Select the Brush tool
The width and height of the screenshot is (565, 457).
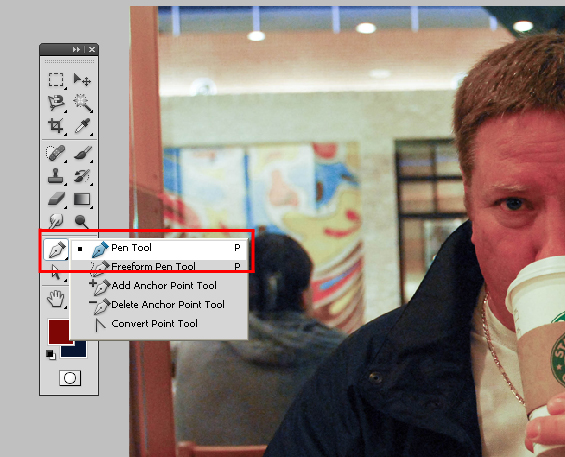(x=83, y=153)
